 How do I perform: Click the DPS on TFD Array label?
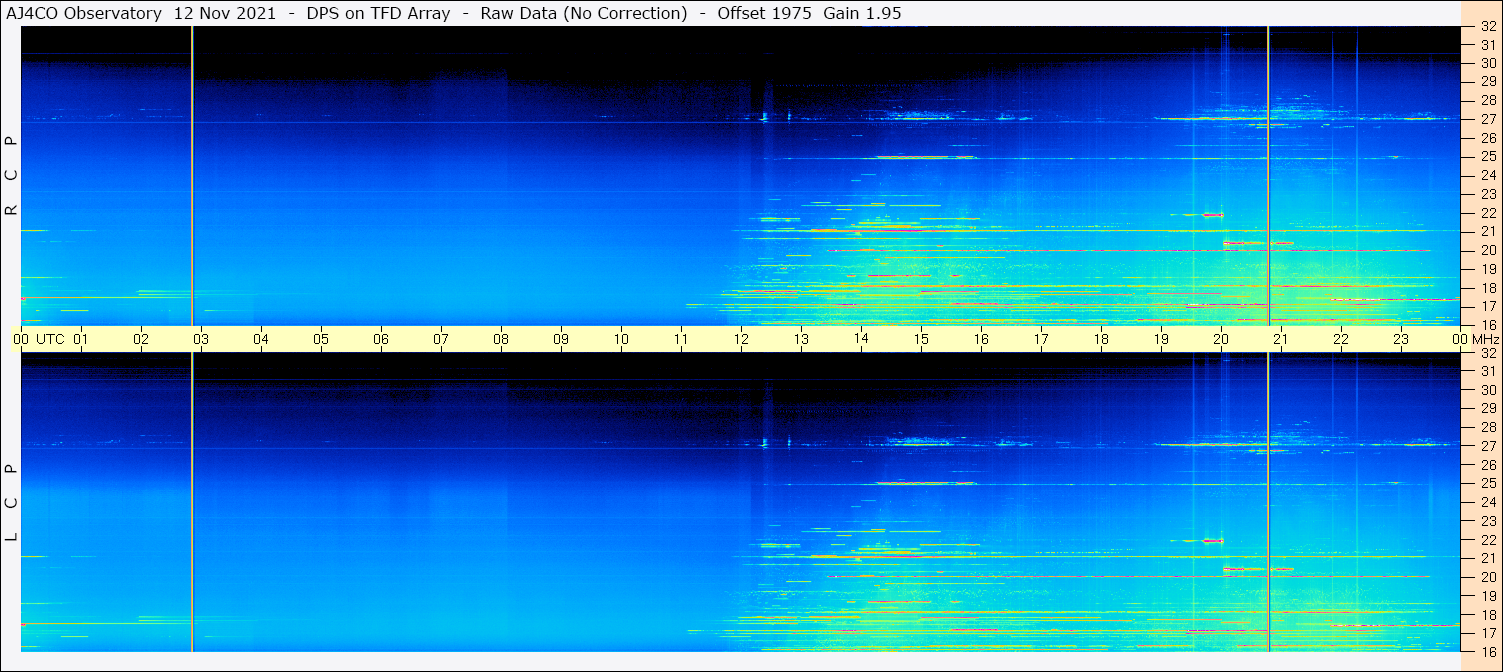point(378,13)
